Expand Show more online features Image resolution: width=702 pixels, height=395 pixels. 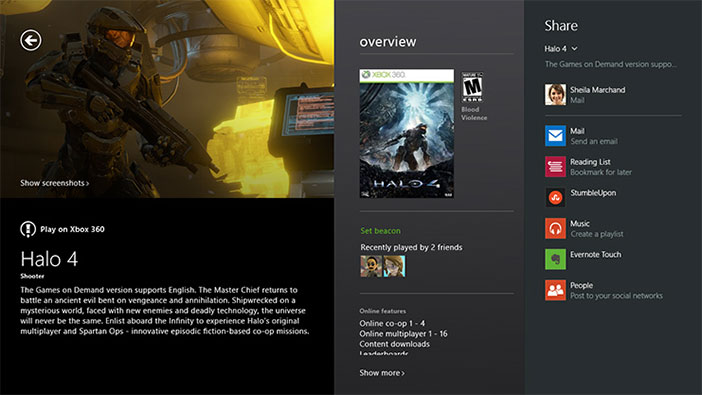point(382,373)
